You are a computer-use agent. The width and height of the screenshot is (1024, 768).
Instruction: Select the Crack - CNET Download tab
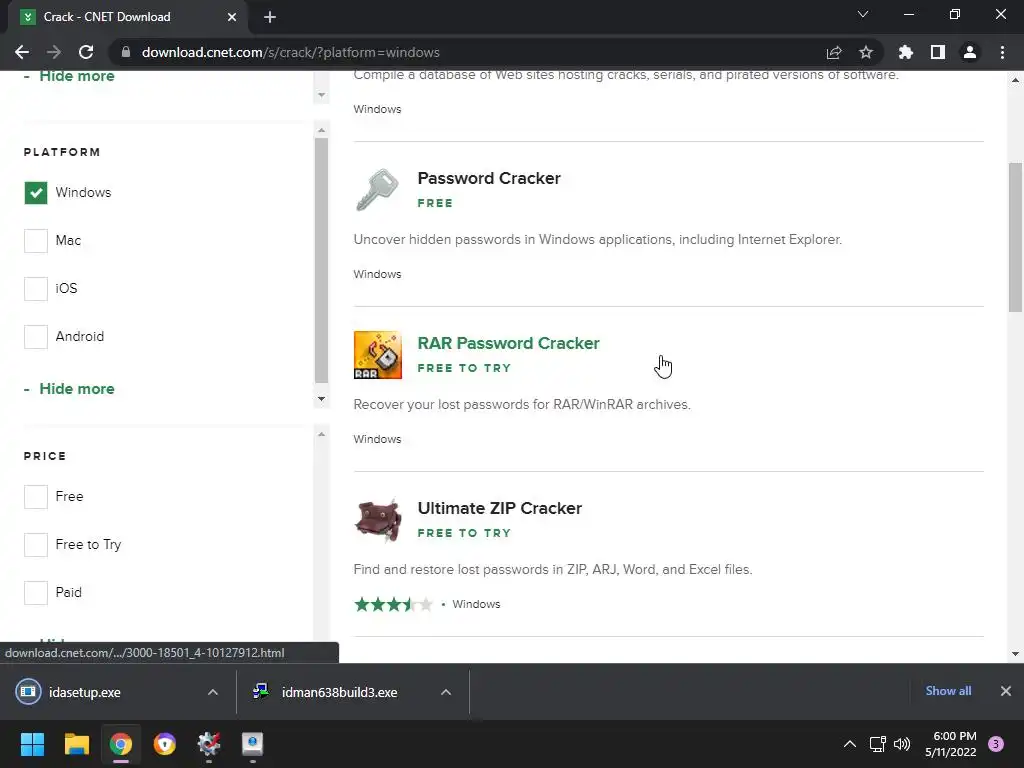[x=127, y=17]
